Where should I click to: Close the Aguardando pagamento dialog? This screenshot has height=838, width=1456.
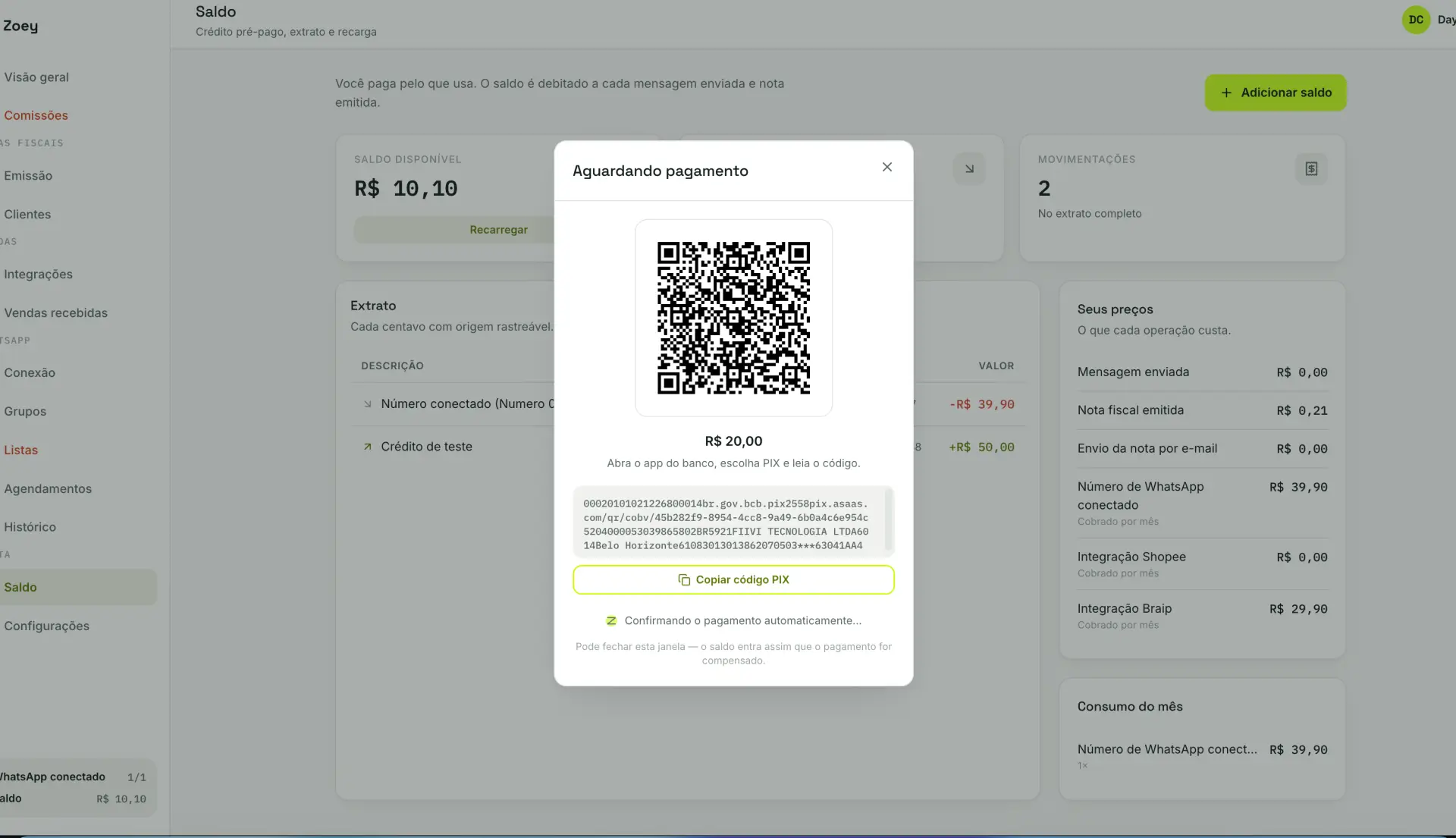[886, 167]
